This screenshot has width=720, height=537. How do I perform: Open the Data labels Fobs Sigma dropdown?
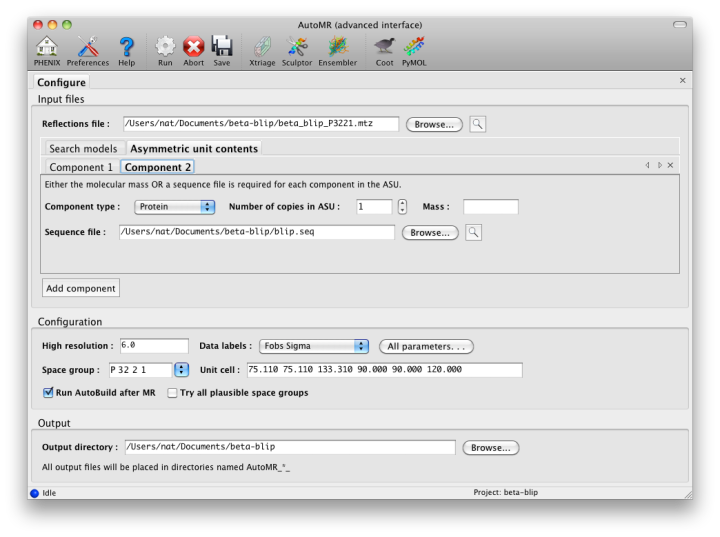(361, 346)
